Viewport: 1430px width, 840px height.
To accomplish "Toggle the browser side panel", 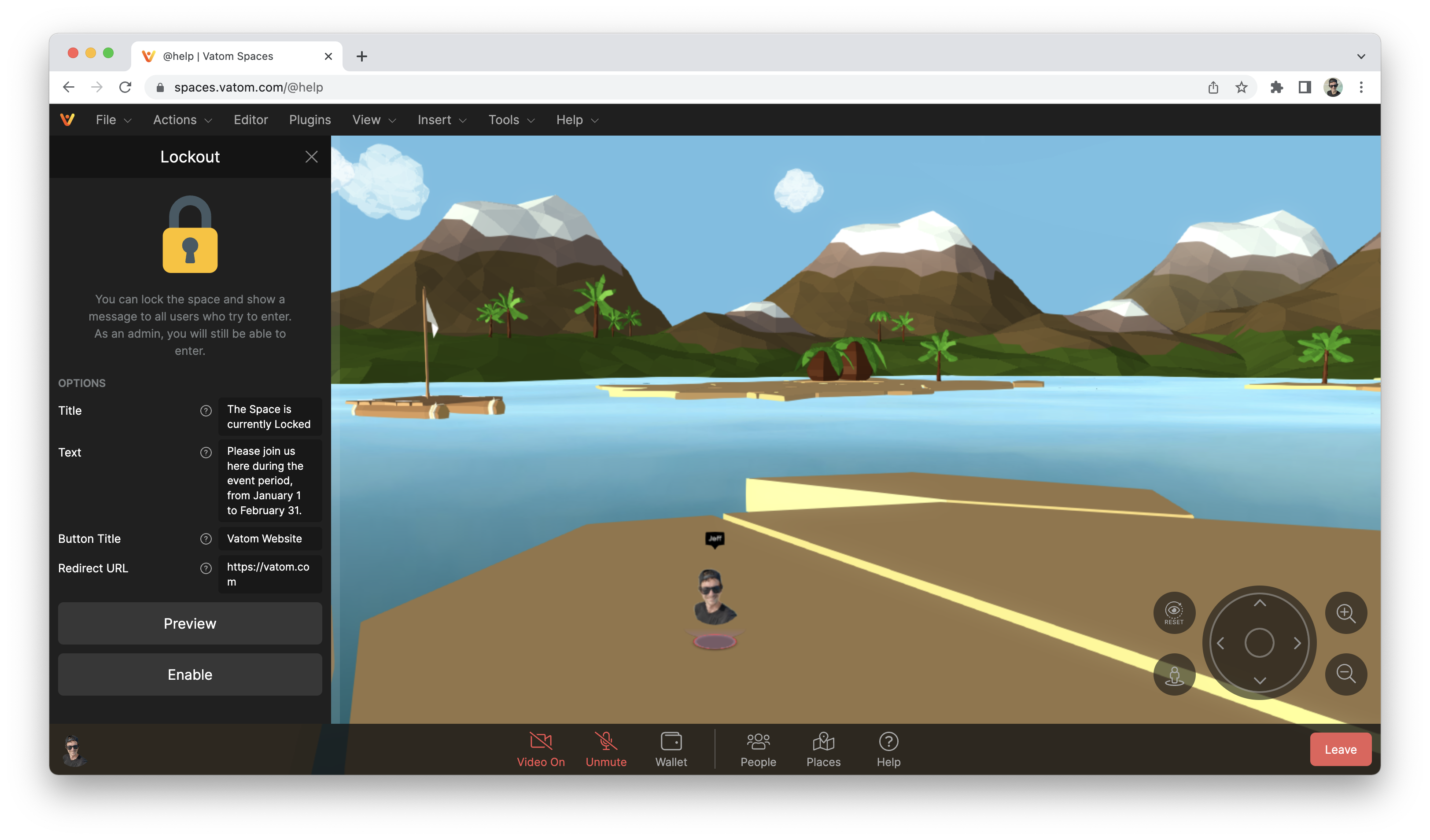I will click(1305, 88).
